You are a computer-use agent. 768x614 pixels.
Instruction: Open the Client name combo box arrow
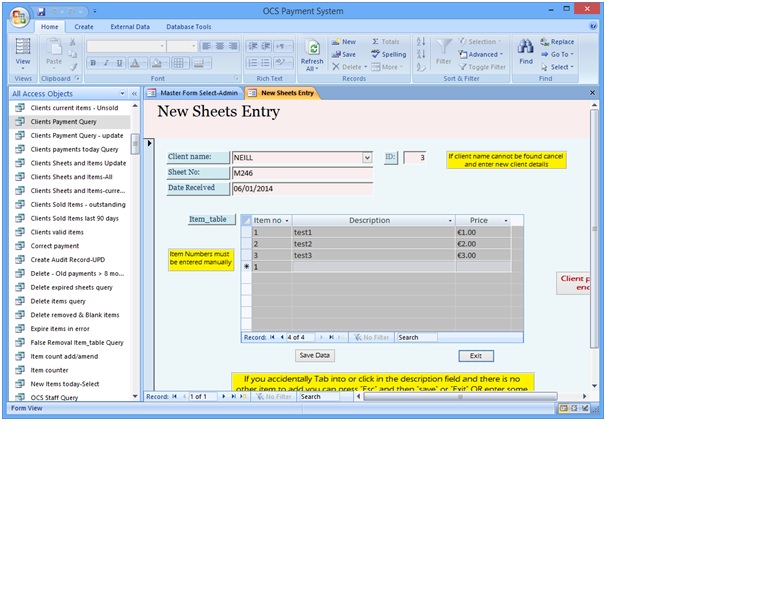[367, 158]
